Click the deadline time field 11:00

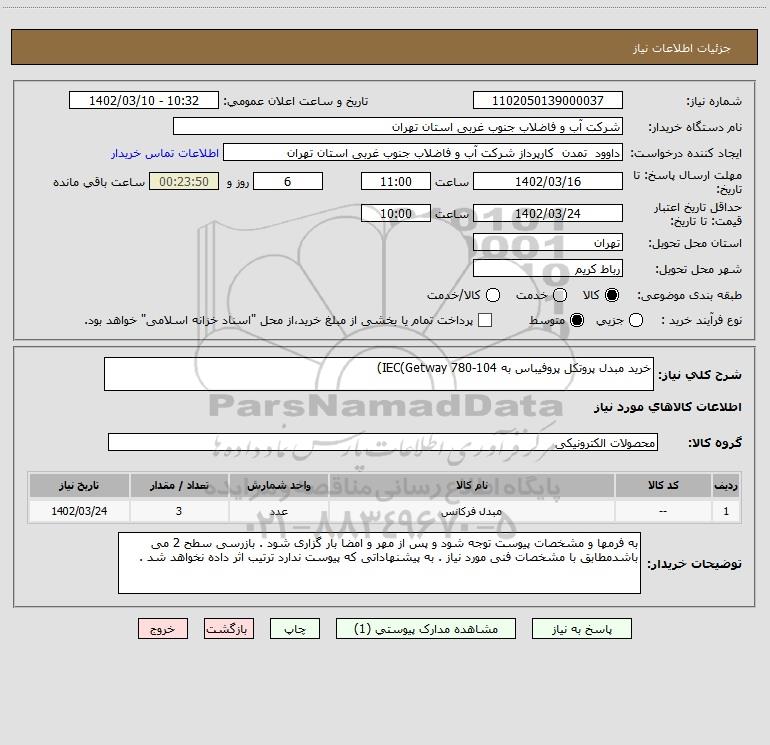tap(396, 181)
